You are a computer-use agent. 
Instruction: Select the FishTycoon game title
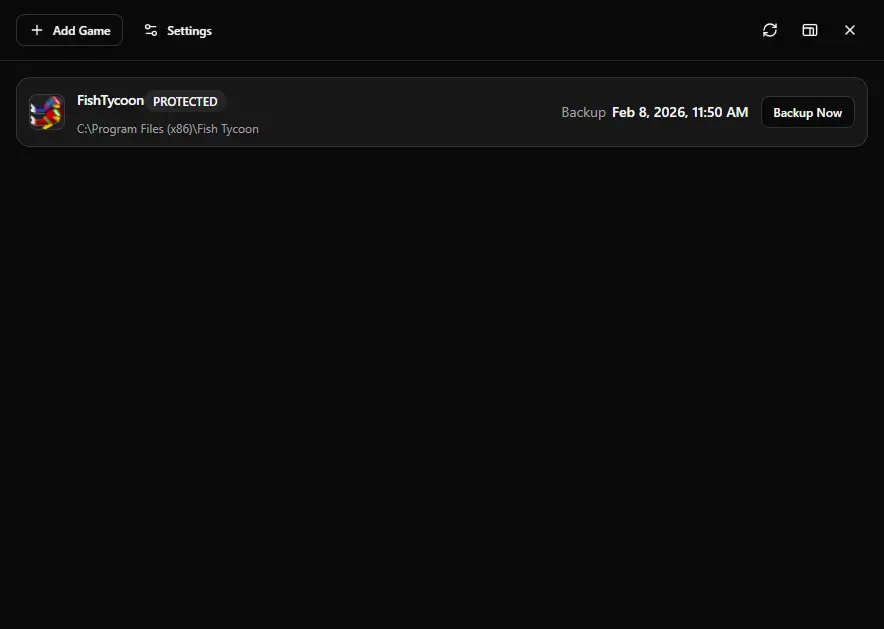(x=110, y=100)
